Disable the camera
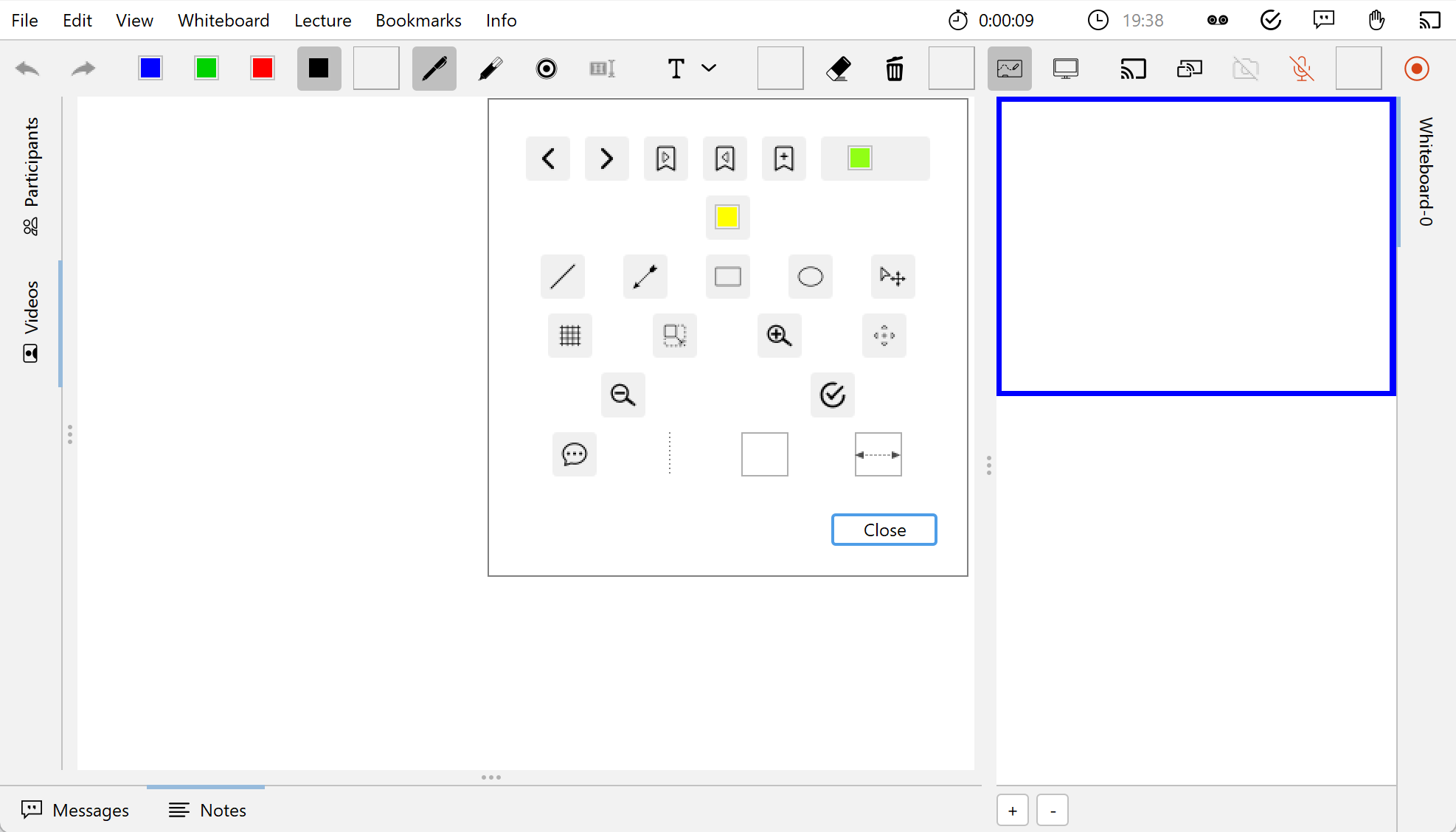This screenshot has height=832, width=1456. click(1246, 68)
